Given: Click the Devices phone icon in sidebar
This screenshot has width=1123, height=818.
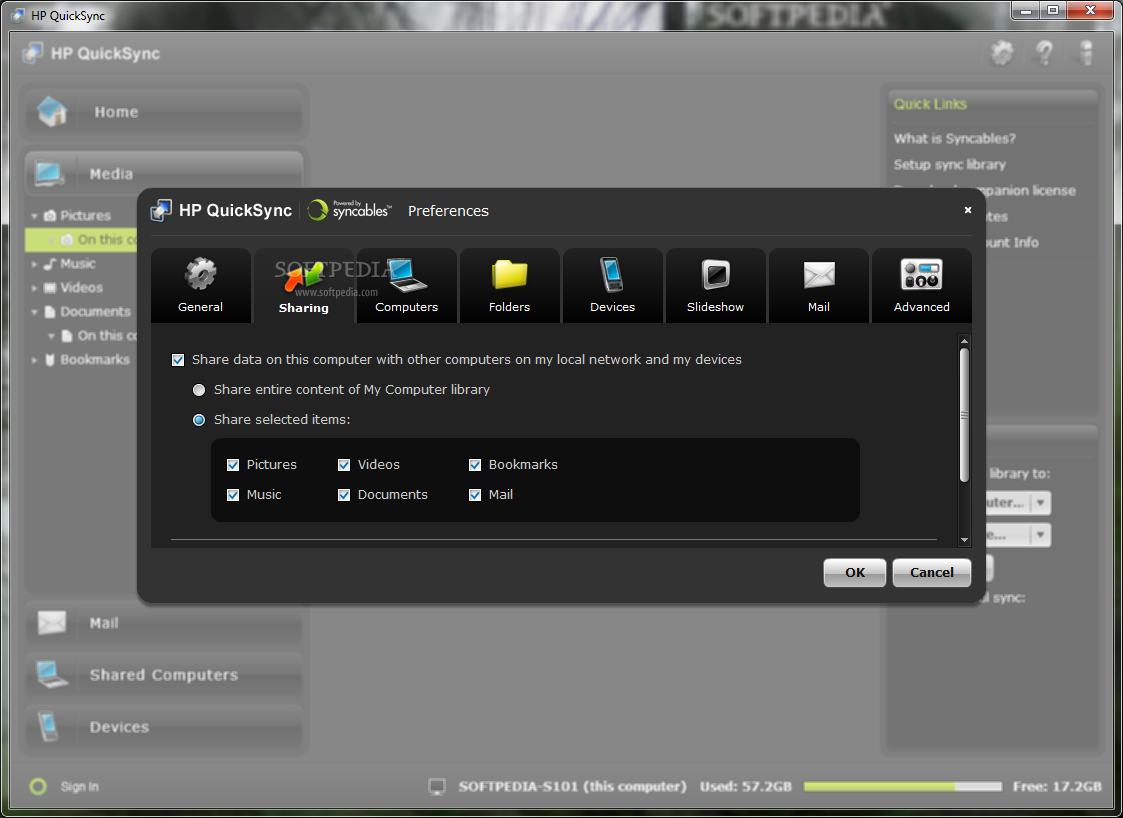Looking at the screenshot, I should (x=48, y=726).
